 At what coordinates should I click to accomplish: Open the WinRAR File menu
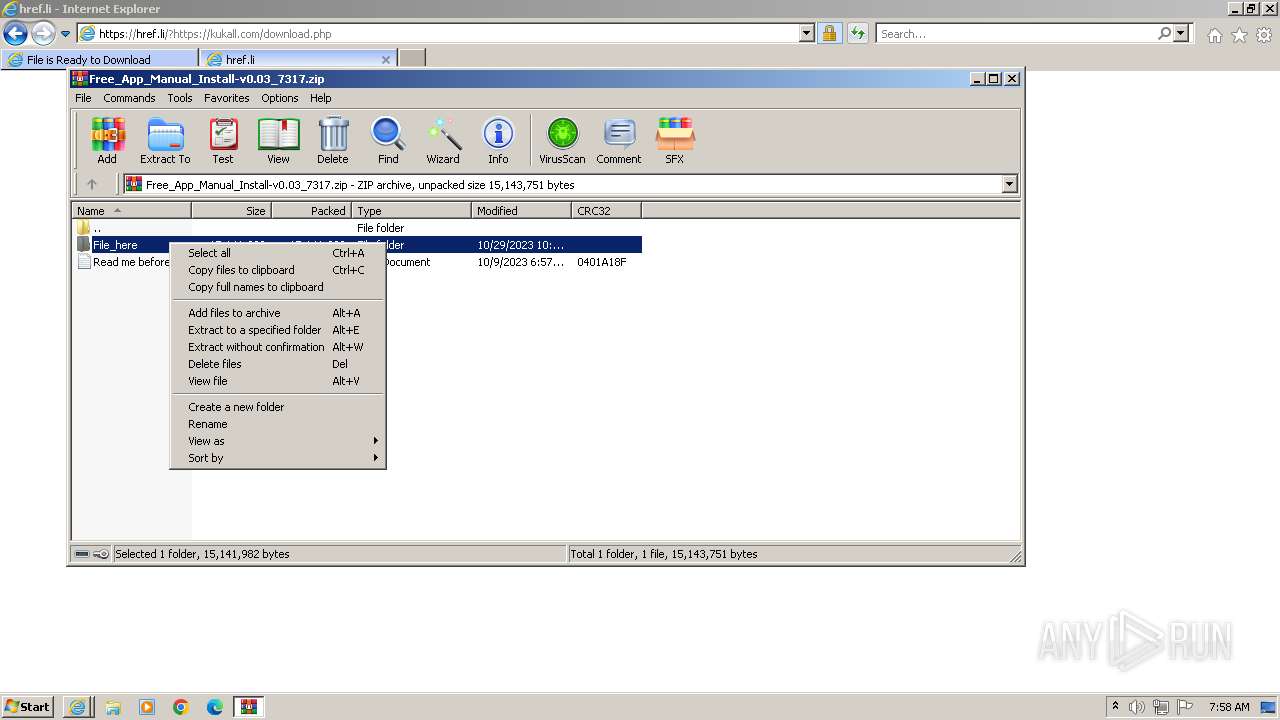83,98
